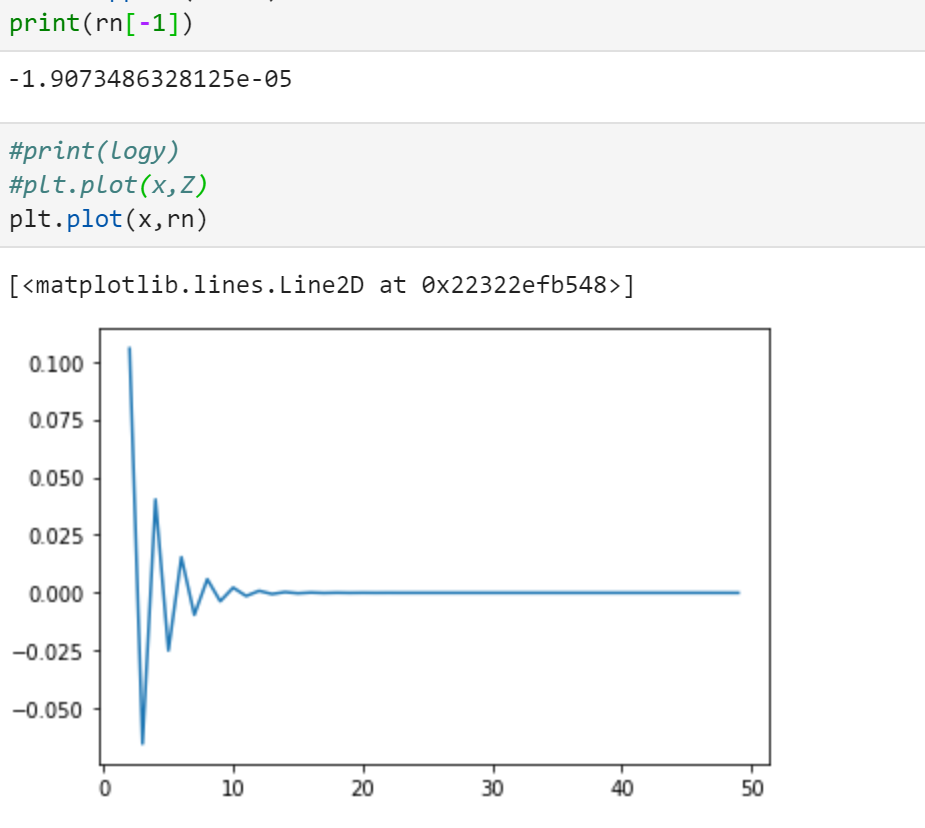This screenshot has height=828, width=925.
Task: Click the x-axis label 20
Action: click(363, 788)
